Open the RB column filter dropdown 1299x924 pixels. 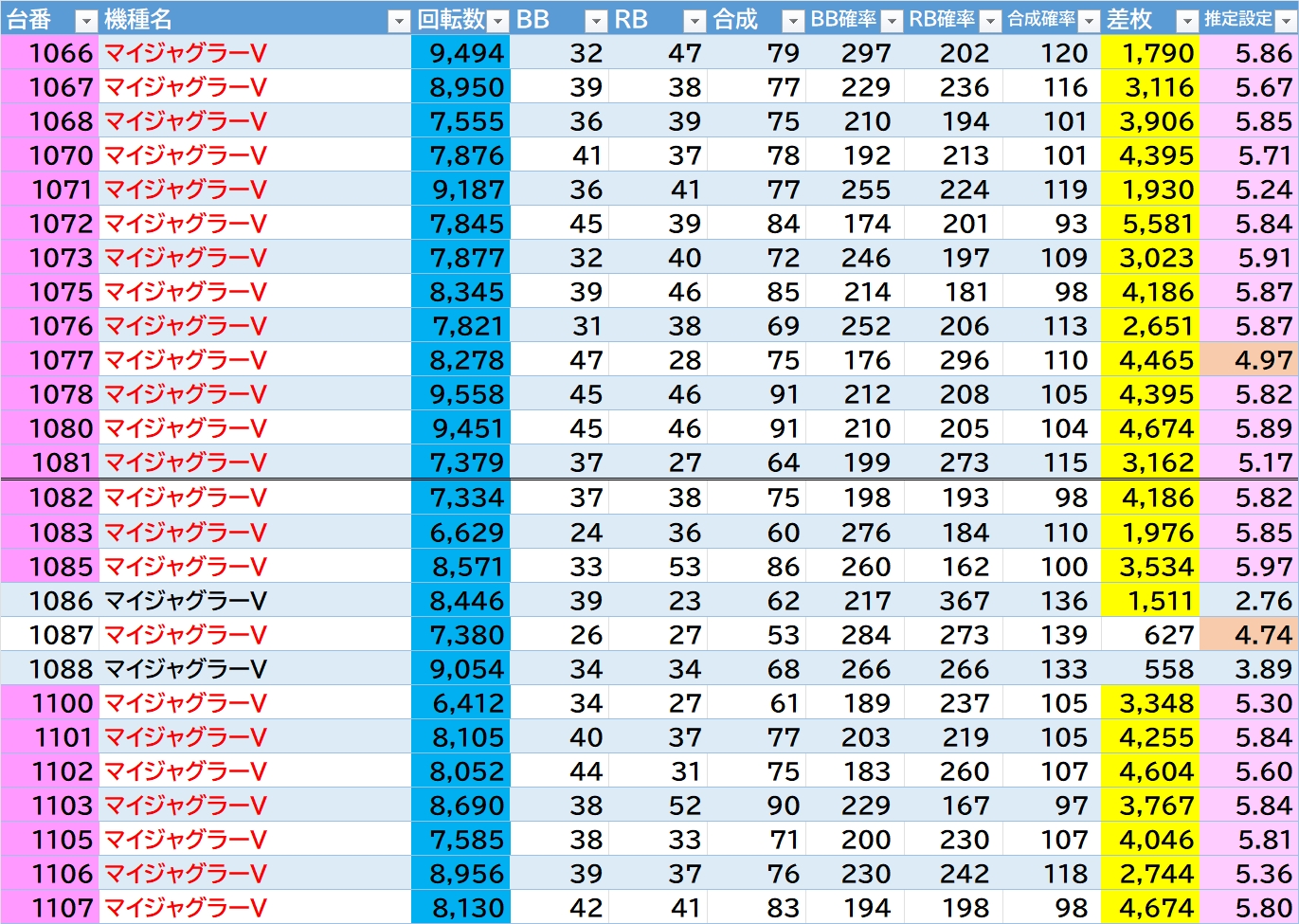tap(695, 20)
